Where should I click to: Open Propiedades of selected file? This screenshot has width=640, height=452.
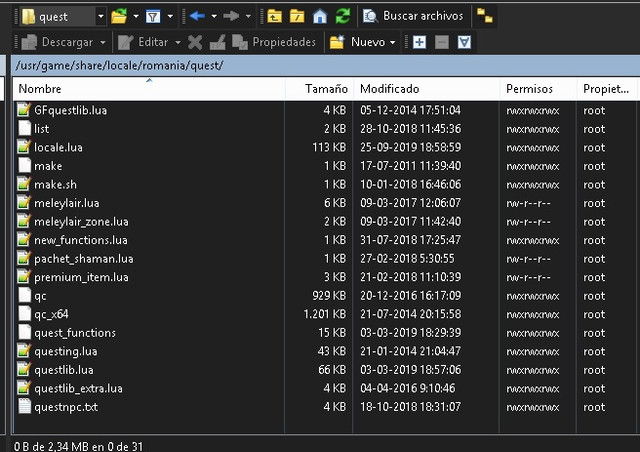click(274, 42)
